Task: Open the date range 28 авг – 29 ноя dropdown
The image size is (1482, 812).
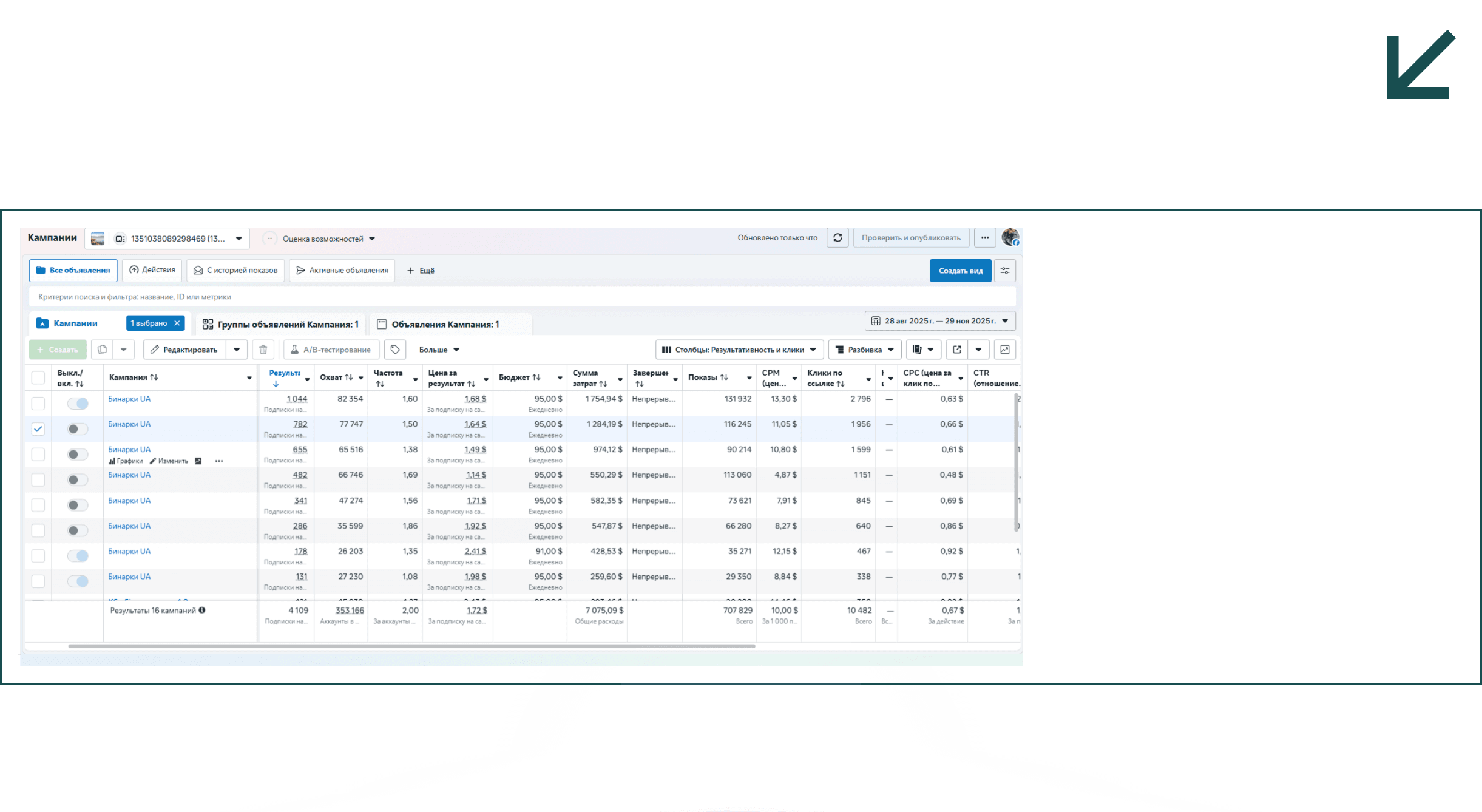Action: coord(940,321)
